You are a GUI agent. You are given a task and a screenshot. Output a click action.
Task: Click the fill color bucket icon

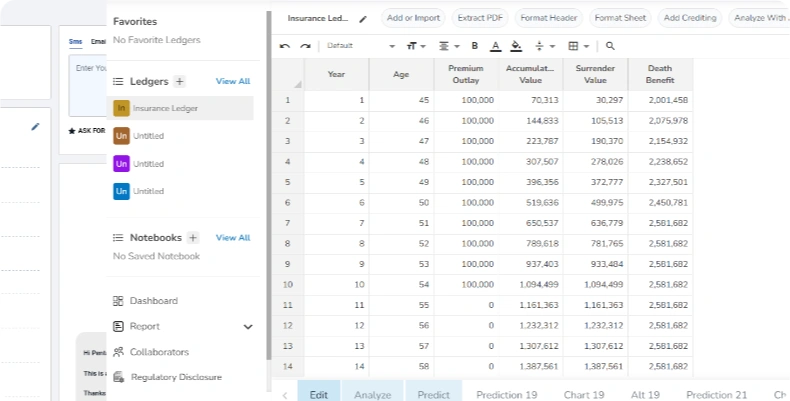click(516, 46)
